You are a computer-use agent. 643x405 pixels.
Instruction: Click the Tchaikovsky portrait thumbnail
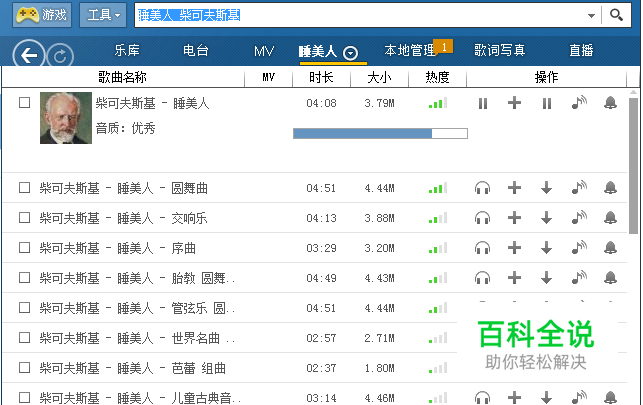coord(66,118)
